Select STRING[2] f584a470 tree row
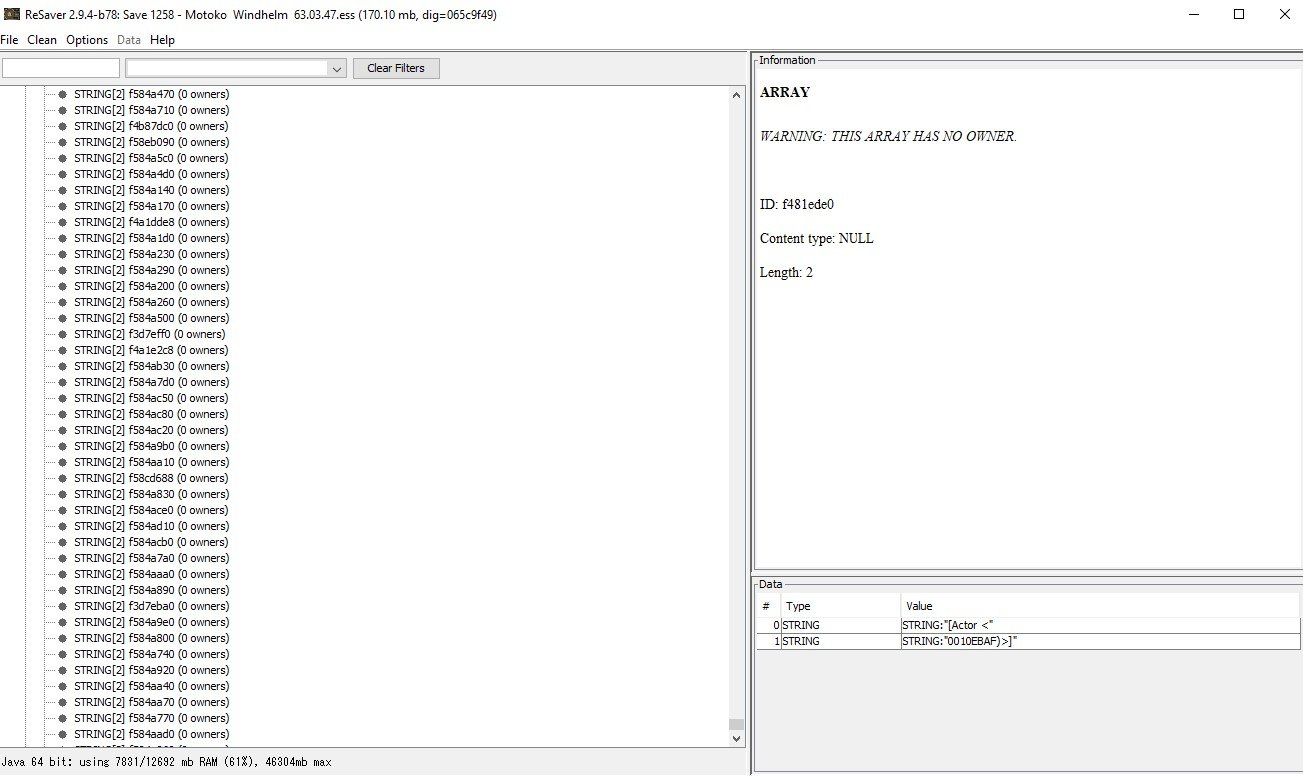1303x776 pixels. pos(150,94)
